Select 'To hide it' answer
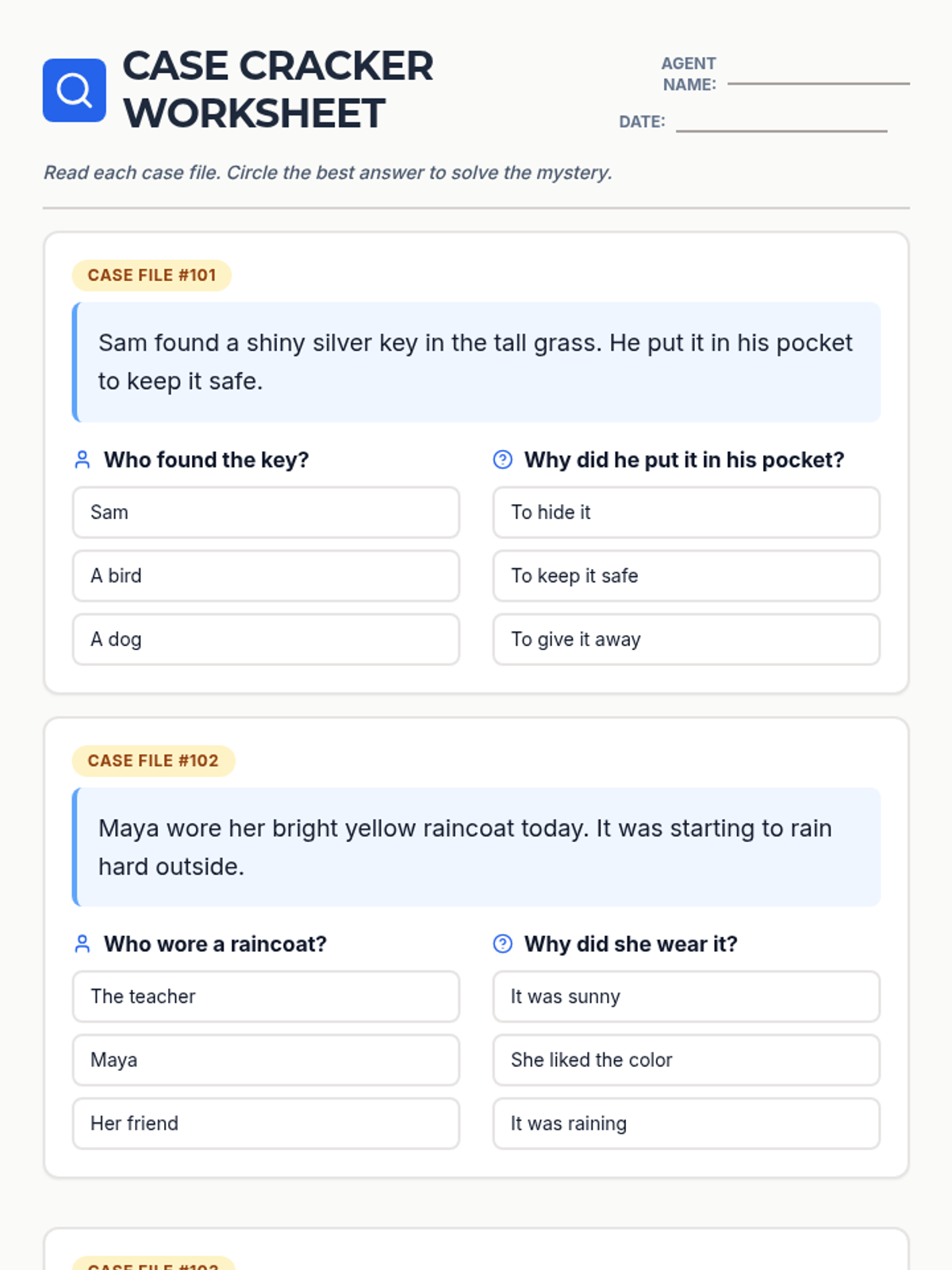This screenshot has height=1270, width=952. (686, 512)
